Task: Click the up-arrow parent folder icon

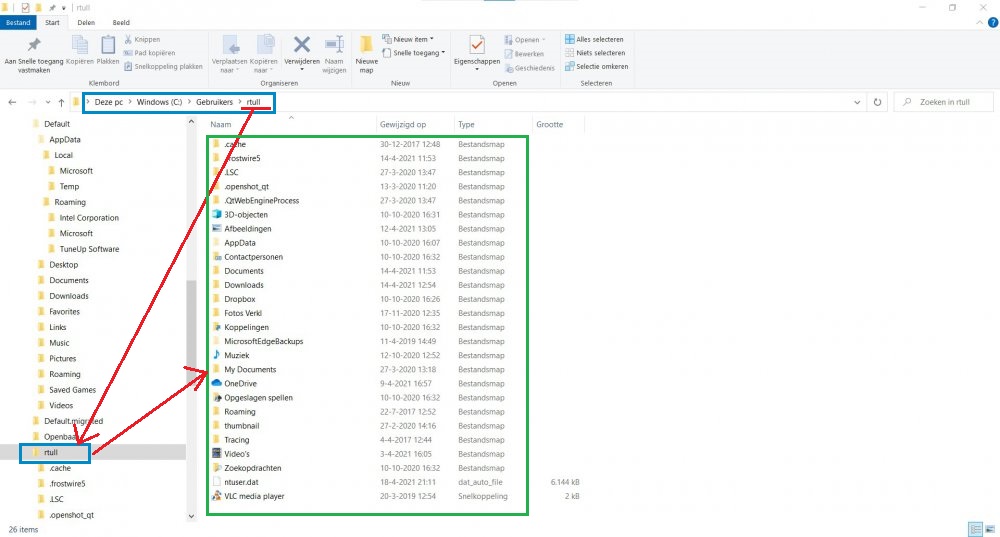Action: (62, 102)
